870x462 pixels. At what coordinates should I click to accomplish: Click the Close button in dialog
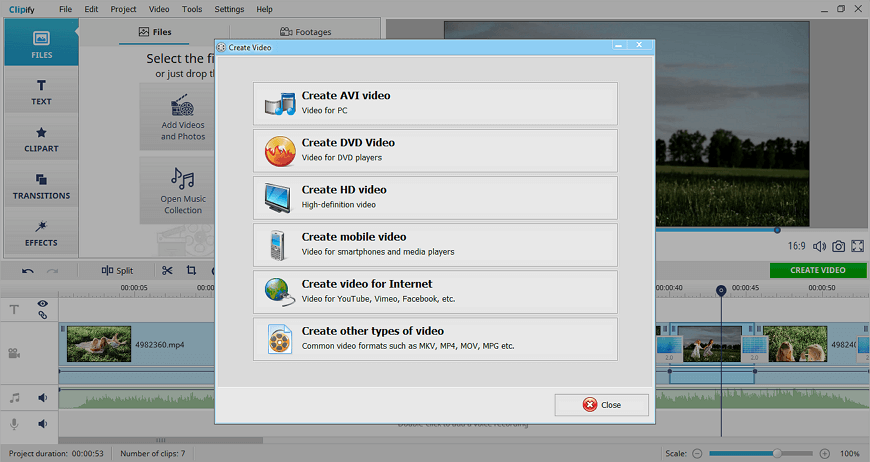(601, 405)
